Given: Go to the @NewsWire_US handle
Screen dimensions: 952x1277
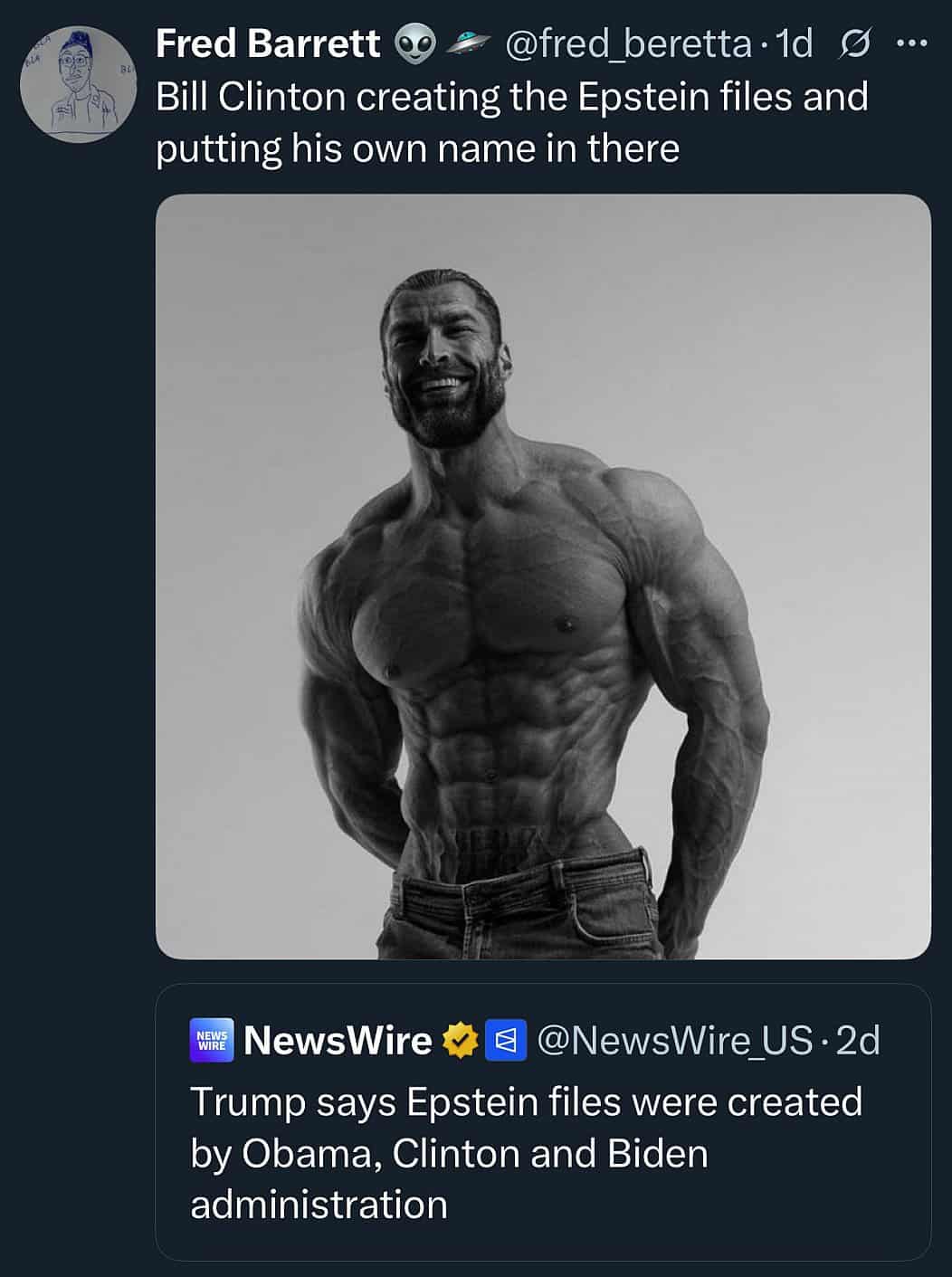Looking at the screenshot, I should (675, 1041).
